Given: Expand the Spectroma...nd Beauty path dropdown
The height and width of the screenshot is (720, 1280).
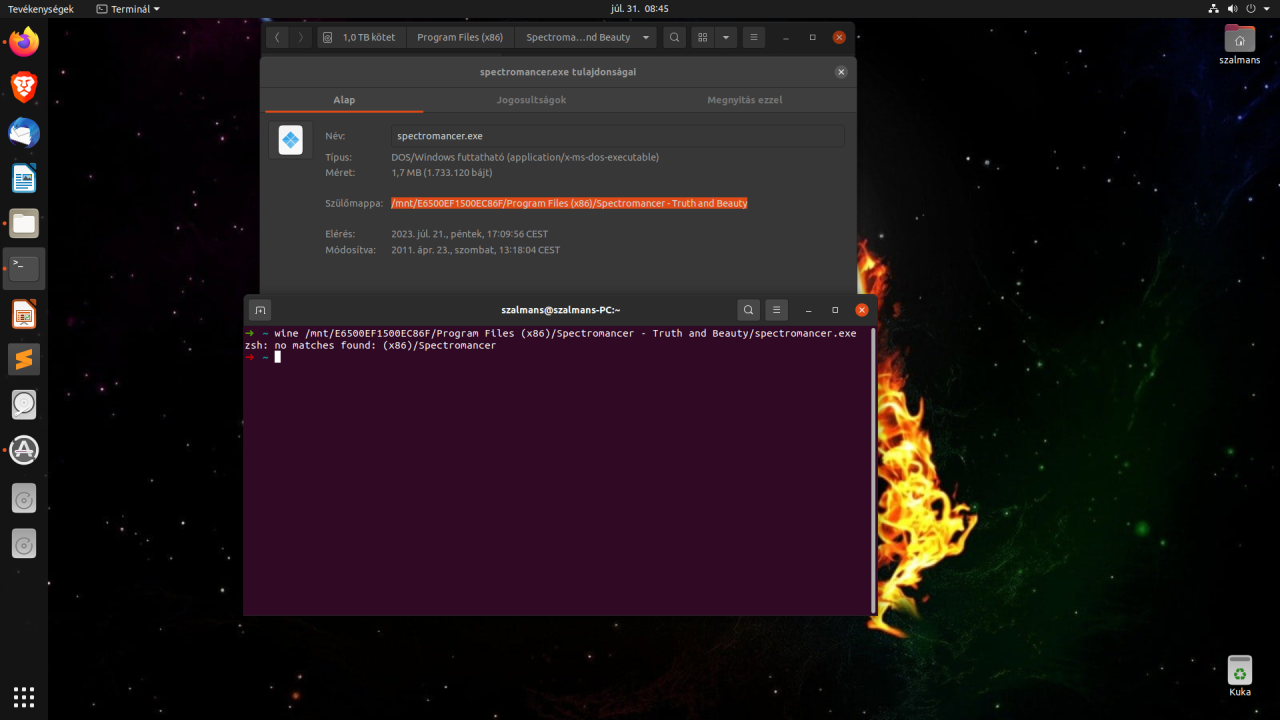Looking at the screenshot, I should tap(646, 37).
